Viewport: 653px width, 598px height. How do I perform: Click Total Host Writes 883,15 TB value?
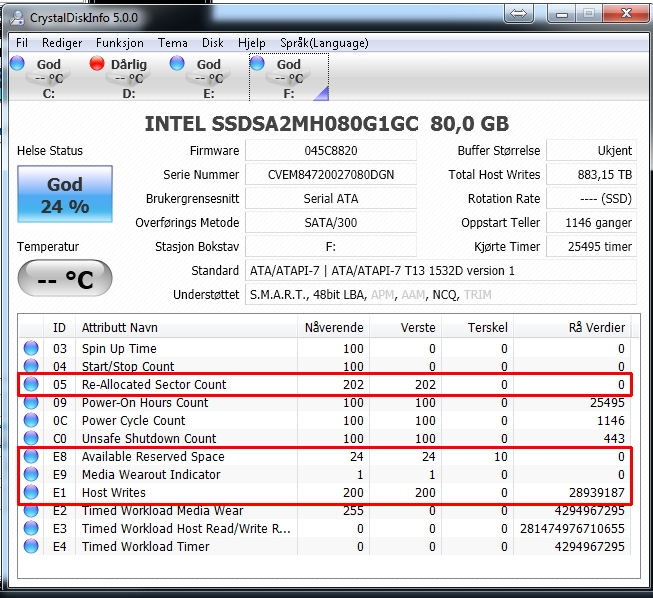[591, 174]
